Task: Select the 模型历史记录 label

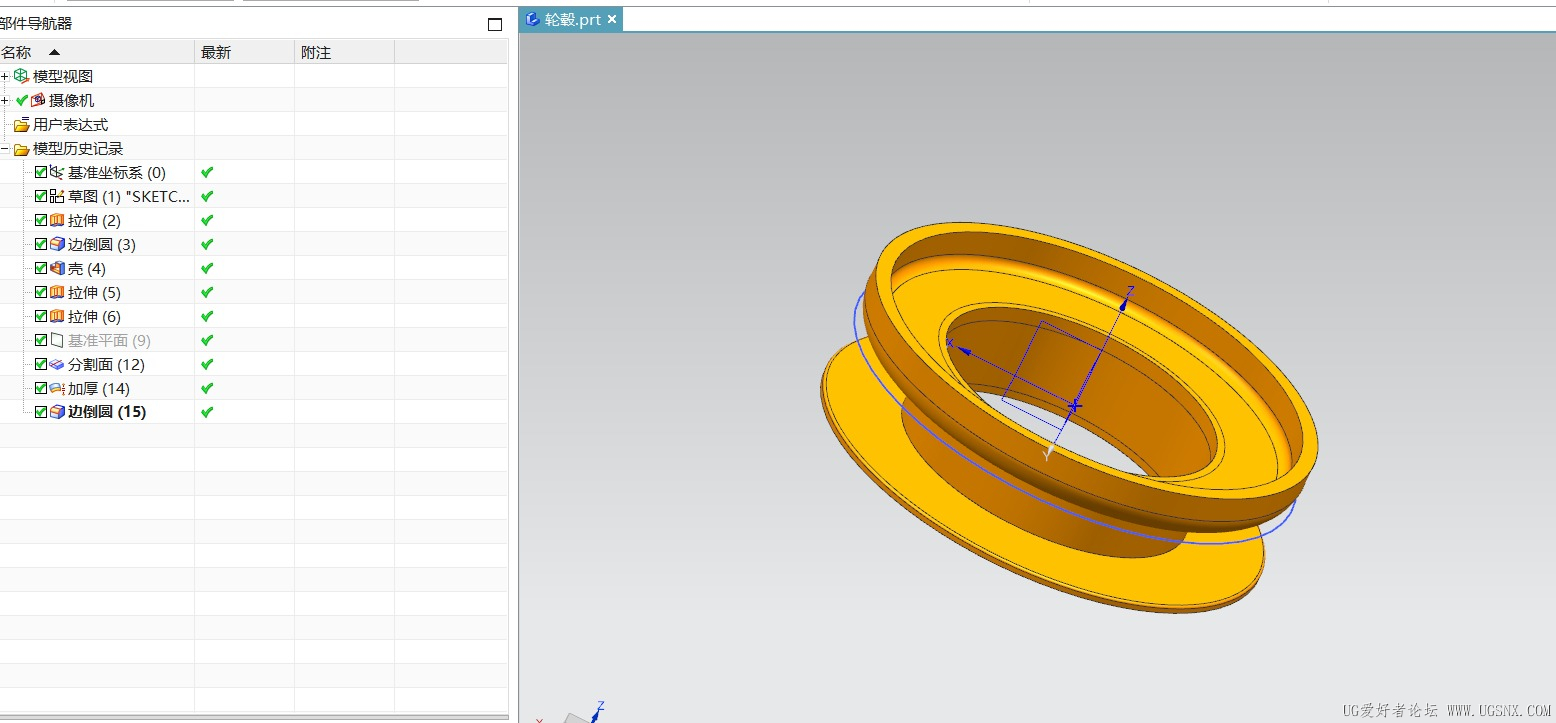Action: point(78,149)
